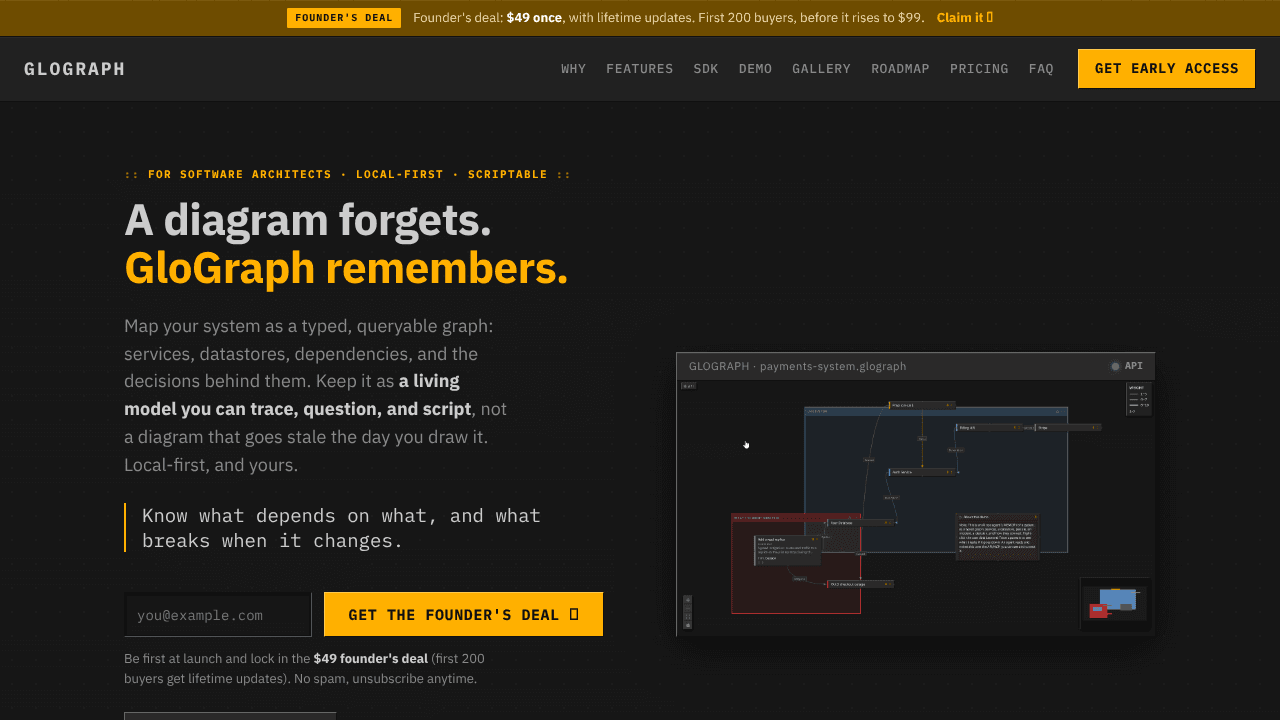This screenshot has height=720, width=1280.
Task: Select the User Database node in demo
Action: tap(860, 523)
